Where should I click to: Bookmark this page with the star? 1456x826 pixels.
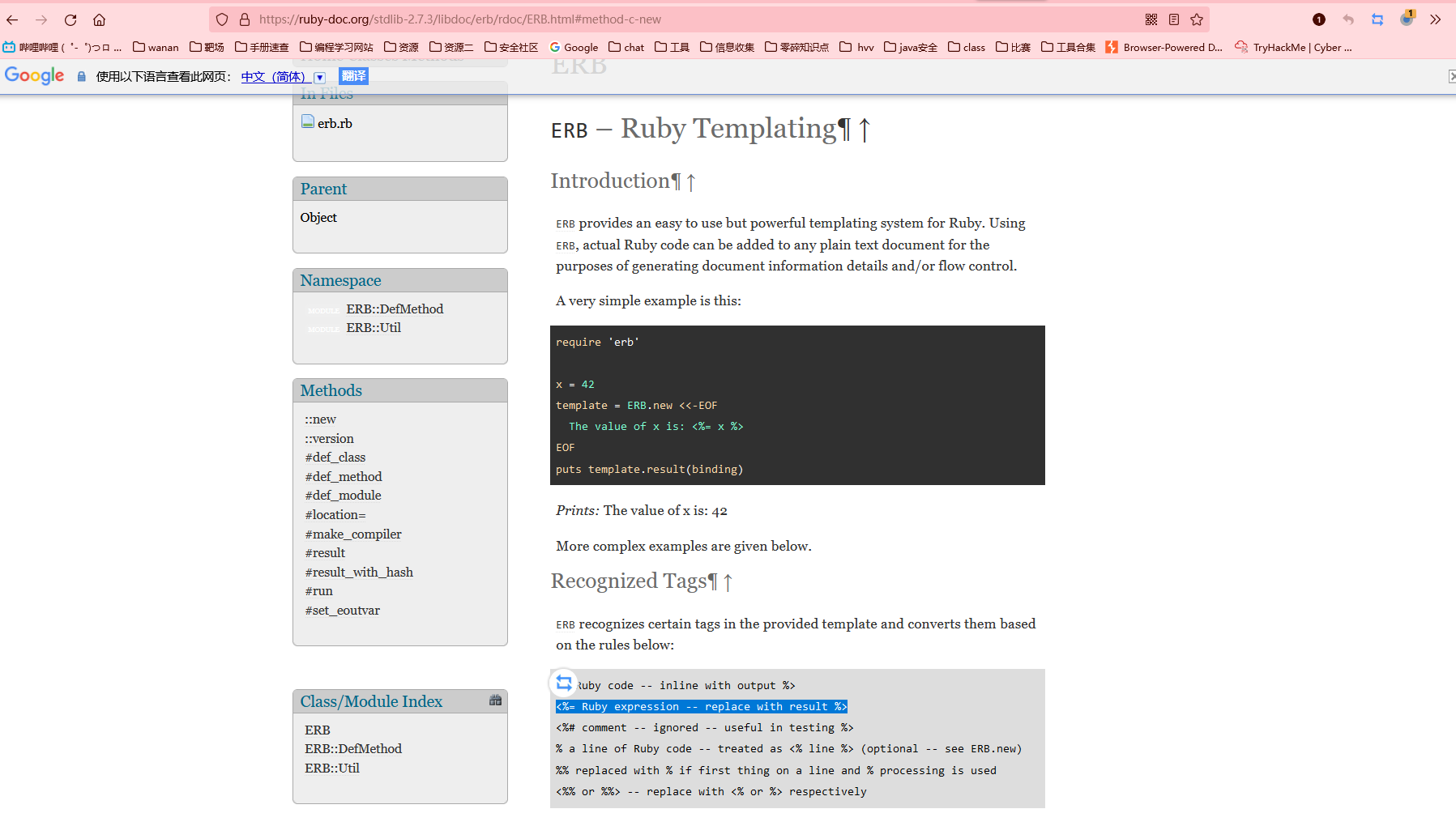coord(1197,19)
